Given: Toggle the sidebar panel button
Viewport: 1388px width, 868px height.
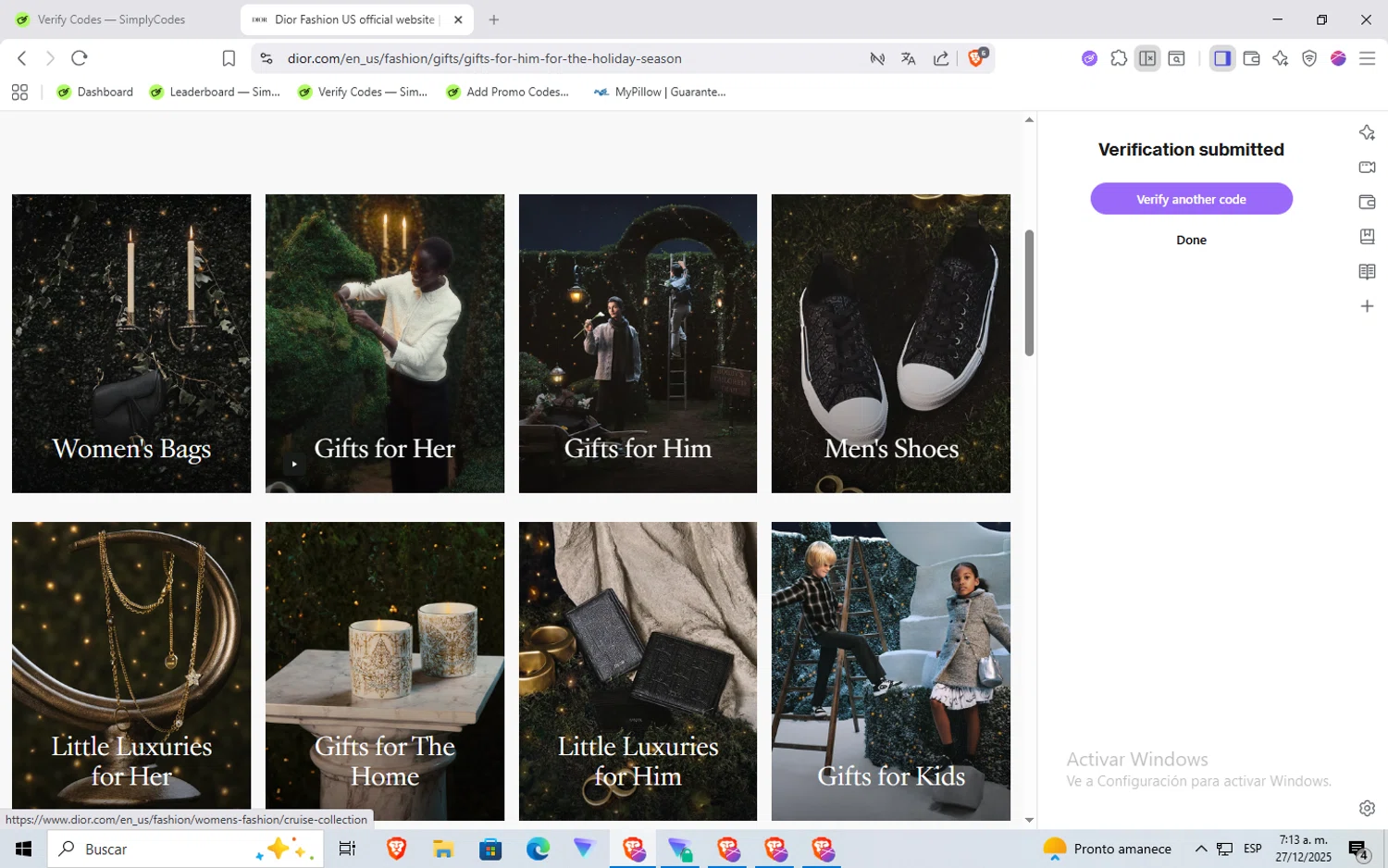Looking at the screenshot, I should (x=1222, y=58).
